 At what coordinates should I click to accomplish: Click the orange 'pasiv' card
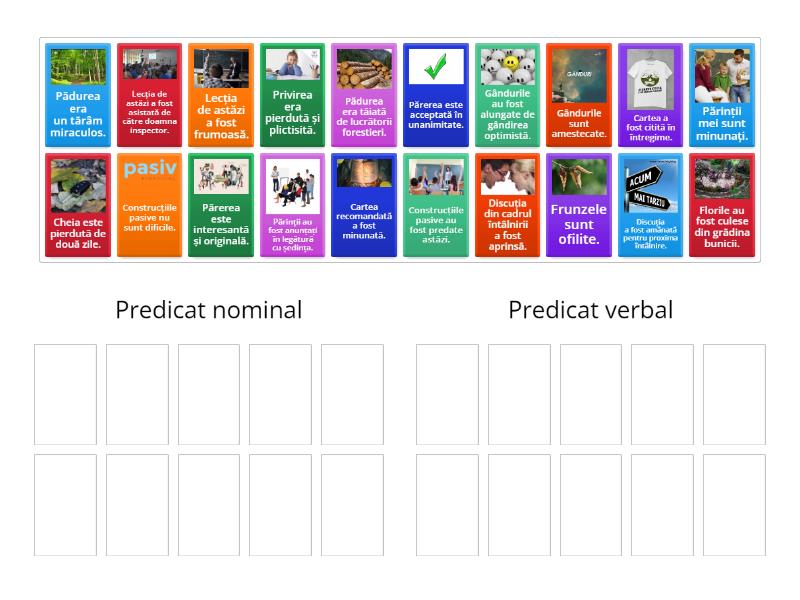[150, 205]
